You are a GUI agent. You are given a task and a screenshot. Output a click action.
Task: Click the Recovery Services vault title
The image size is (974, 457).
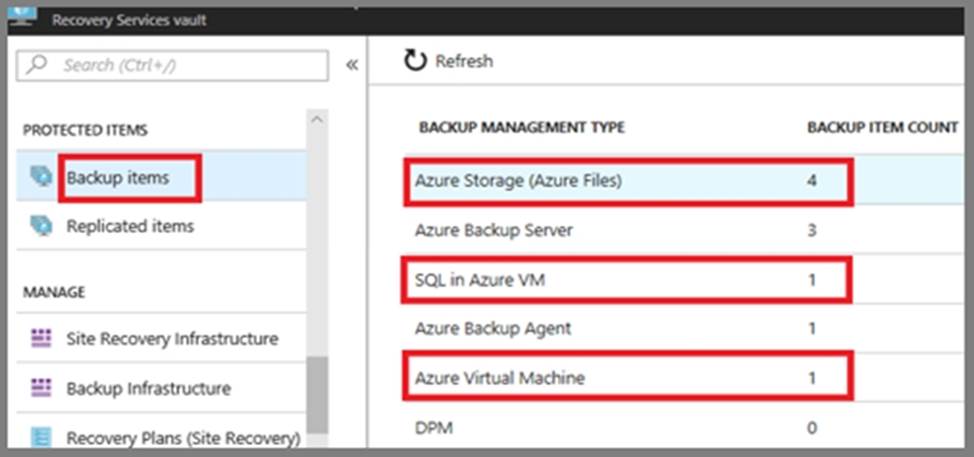click(x=129, y=20)
